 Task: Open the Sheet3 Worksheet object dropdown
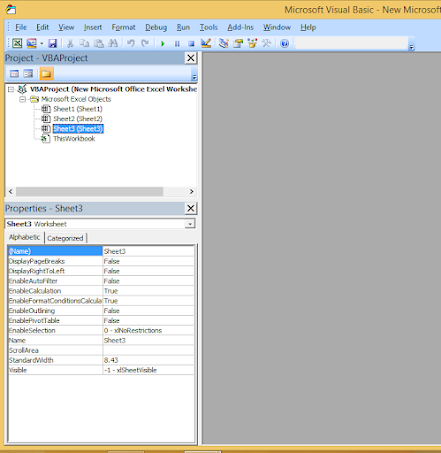tap(190, 224)
